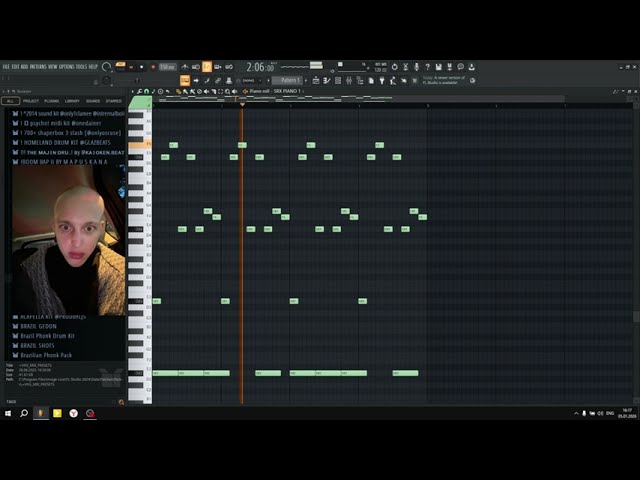Viewport: 640px width, 480px height.
Task: Click the stamp tool toolbar icon
Action: [229, 80]
